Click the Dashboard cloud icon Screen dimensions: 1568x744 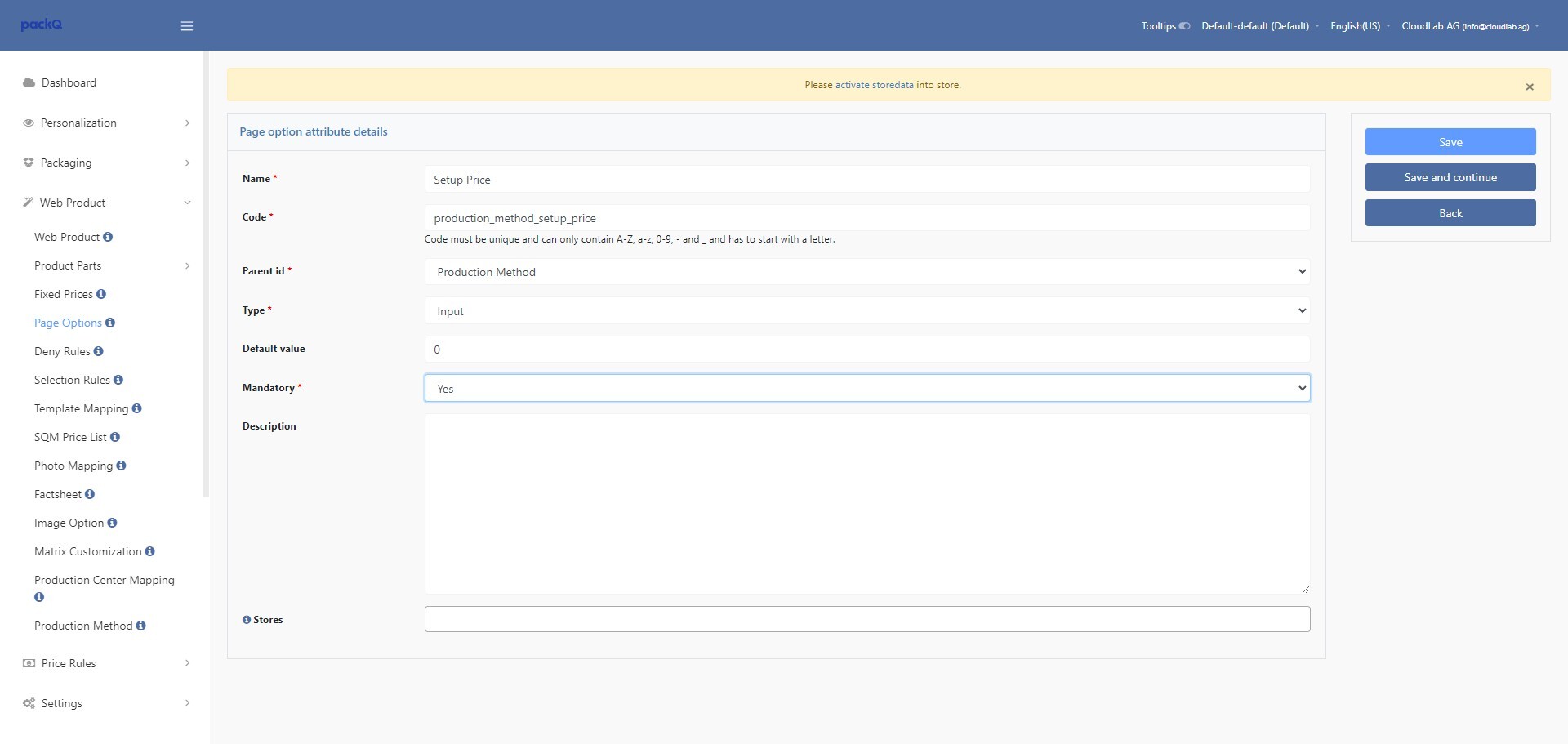(x=29, y=82)
